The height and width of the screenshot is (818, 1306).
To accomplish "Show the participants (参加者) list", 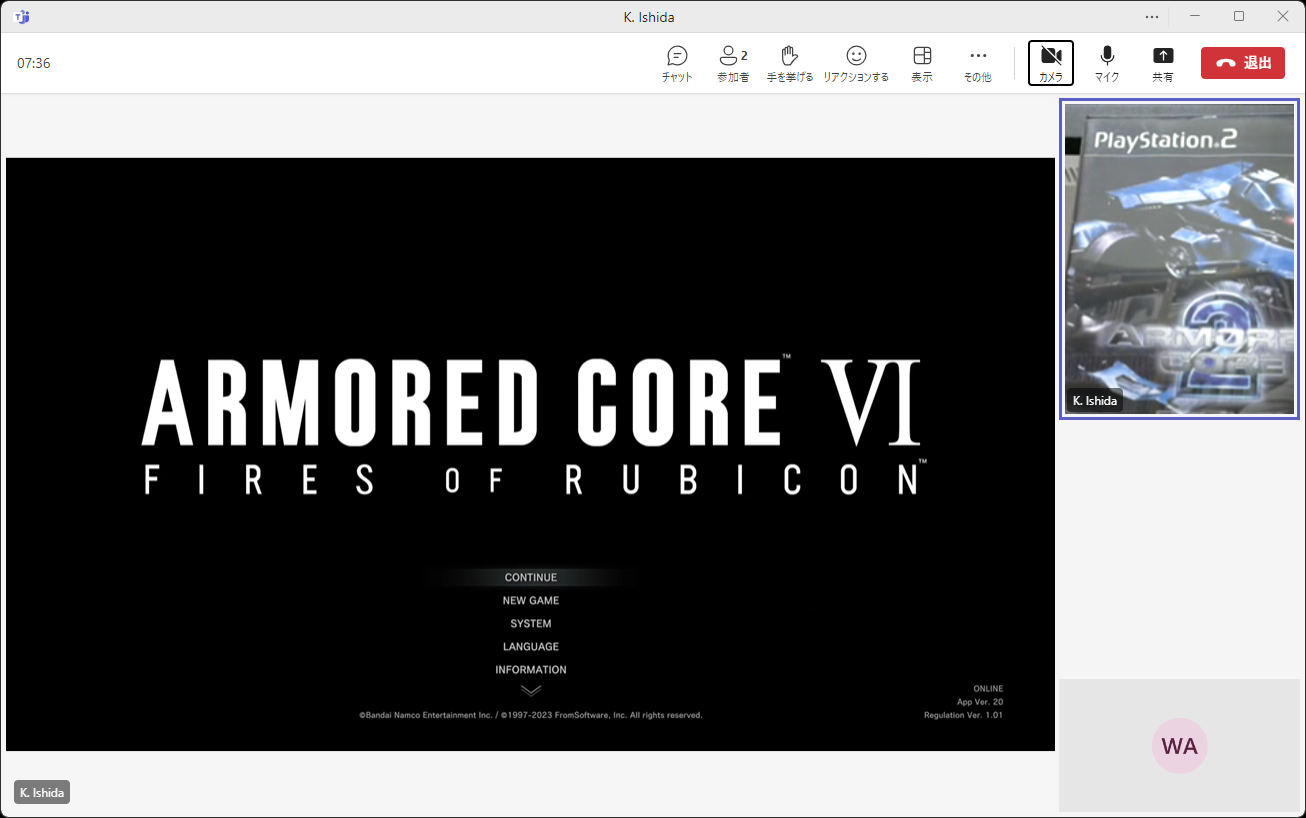I will pyautogui.click(x=733, y=63).
